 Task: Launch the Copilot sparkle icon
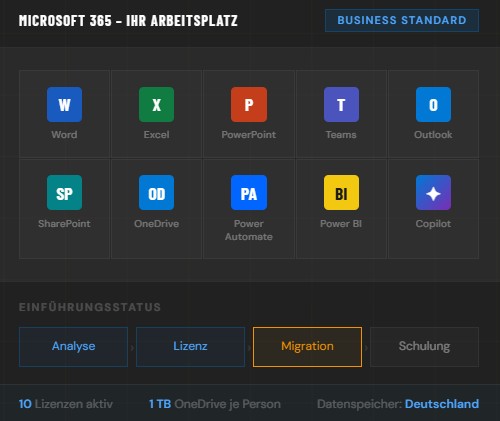pyautogui.click(x=433, y=193)
